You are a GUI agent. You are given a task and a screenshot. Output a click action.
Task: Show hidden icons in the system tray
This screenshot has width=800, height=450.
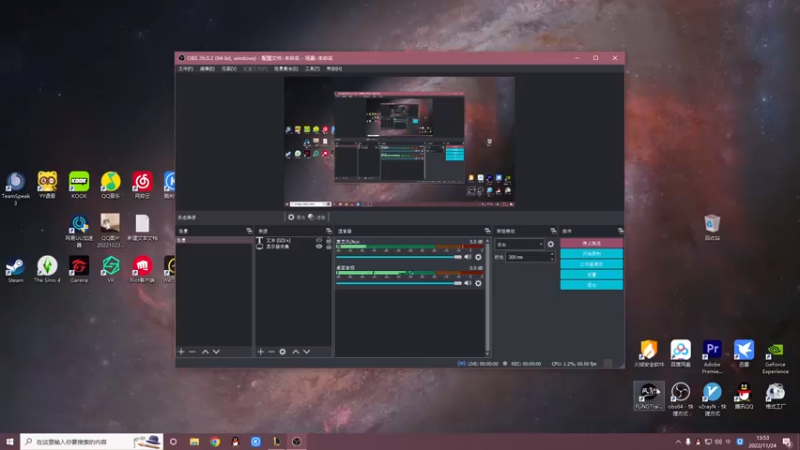[x=678, y=442]
